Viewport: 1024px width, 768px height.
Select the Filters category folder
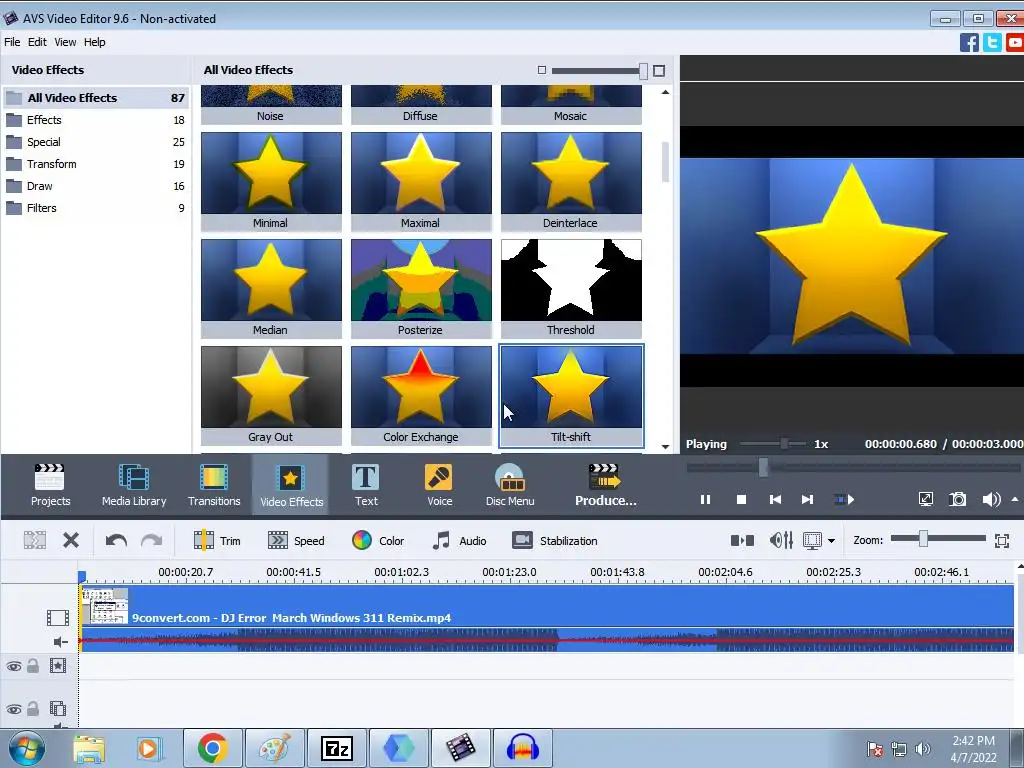point(95,208)
